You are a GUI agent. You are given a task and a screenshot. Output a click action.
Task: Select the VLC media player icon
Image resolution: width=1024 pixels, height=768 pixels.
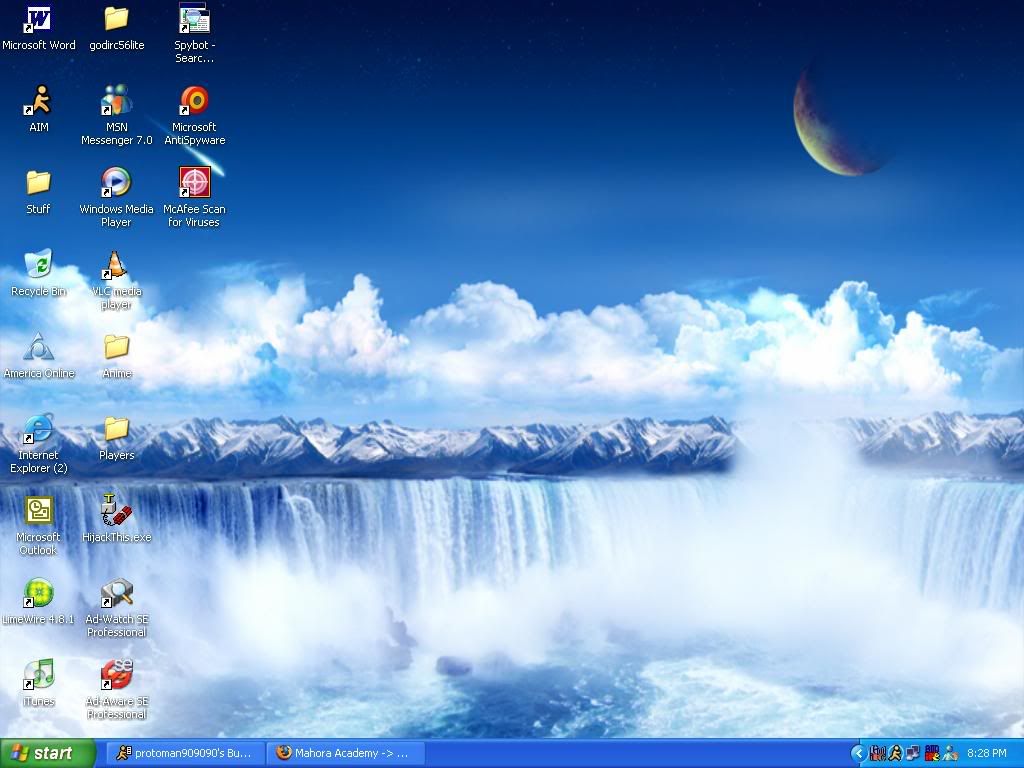coord(116,265)
